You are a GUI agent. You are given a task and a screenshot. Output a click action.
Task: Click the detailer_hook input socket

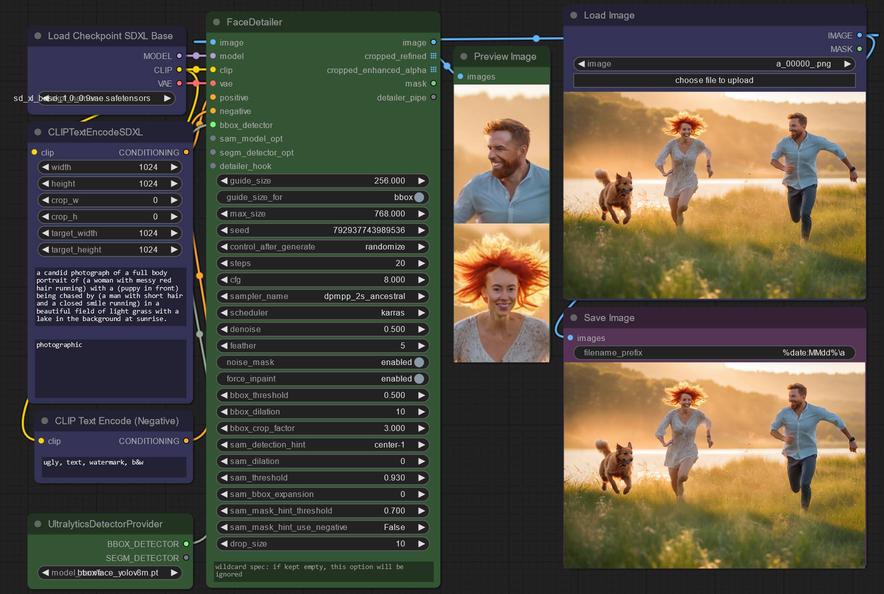[x=213, y=166]
